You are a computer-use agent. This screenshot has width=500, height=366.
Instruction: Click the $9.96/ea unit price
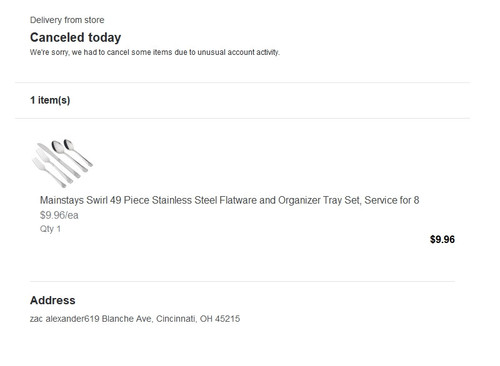(x=59, y=215)
